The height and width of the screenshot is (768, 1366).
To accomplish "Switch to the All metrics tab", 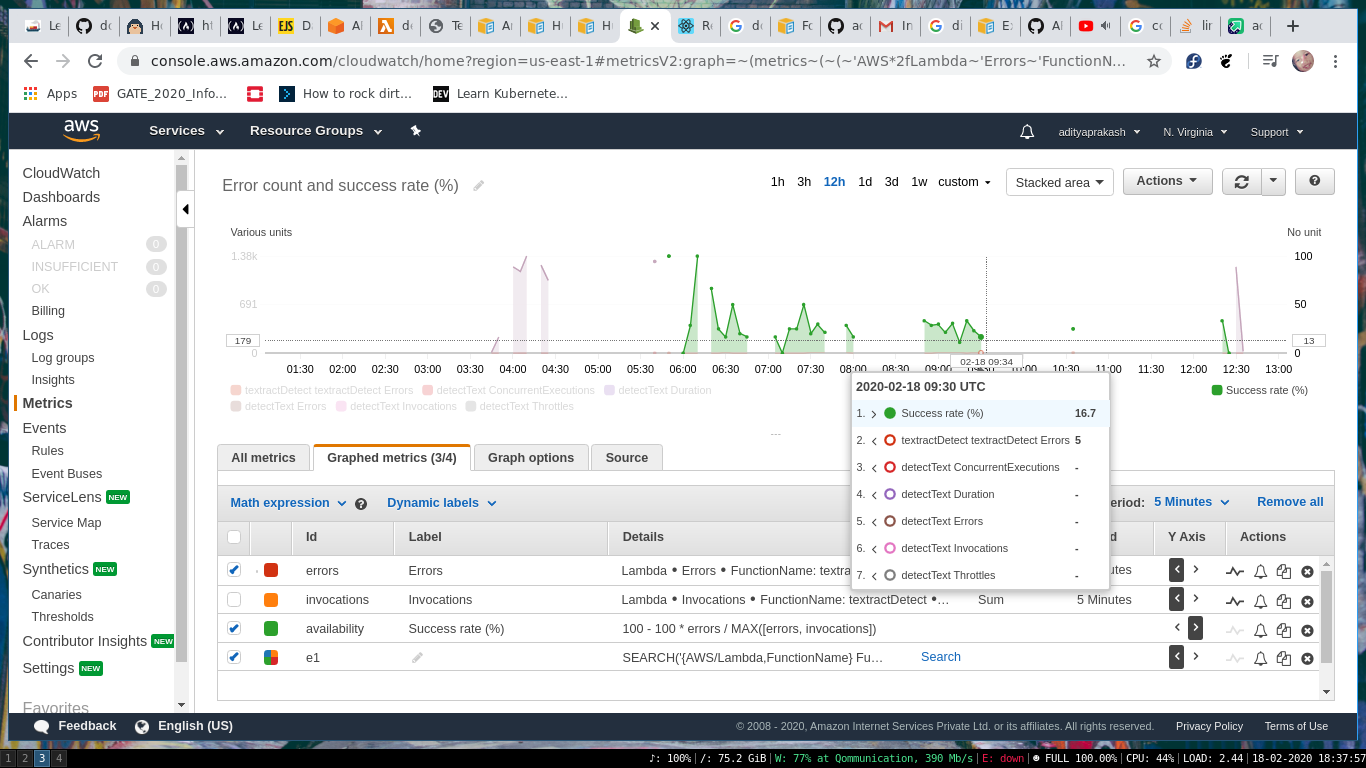I will click(x=263, y=458).
